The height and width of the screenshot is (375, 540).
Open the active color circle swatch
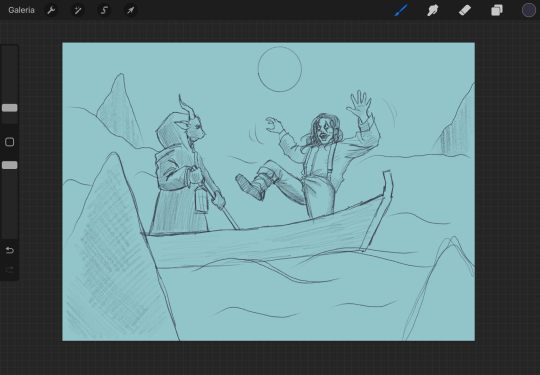[x=529, y=10]
